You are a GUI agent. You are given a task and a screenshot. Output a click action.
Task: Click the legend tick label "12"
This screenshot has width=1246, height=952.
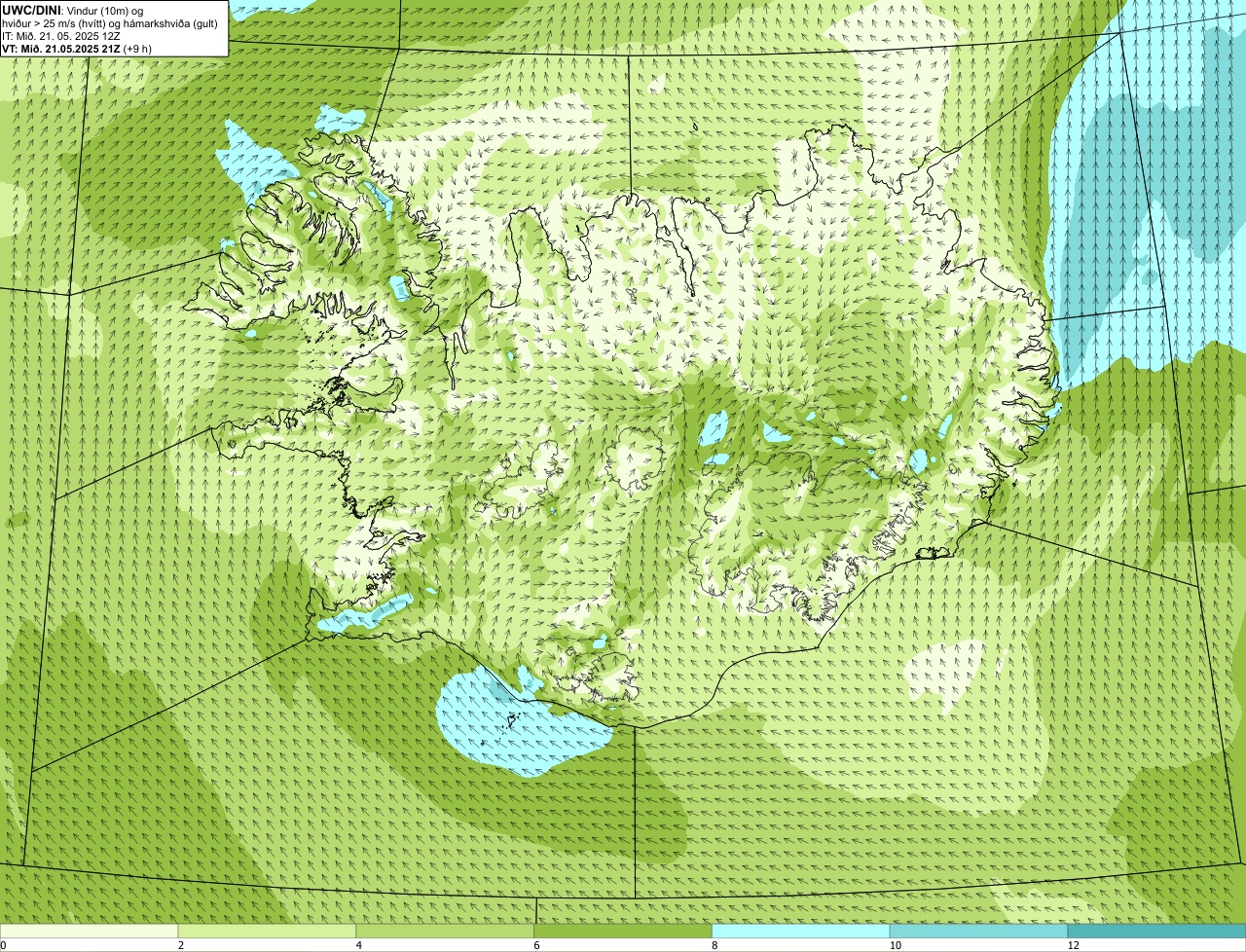tap(1073, 945)
